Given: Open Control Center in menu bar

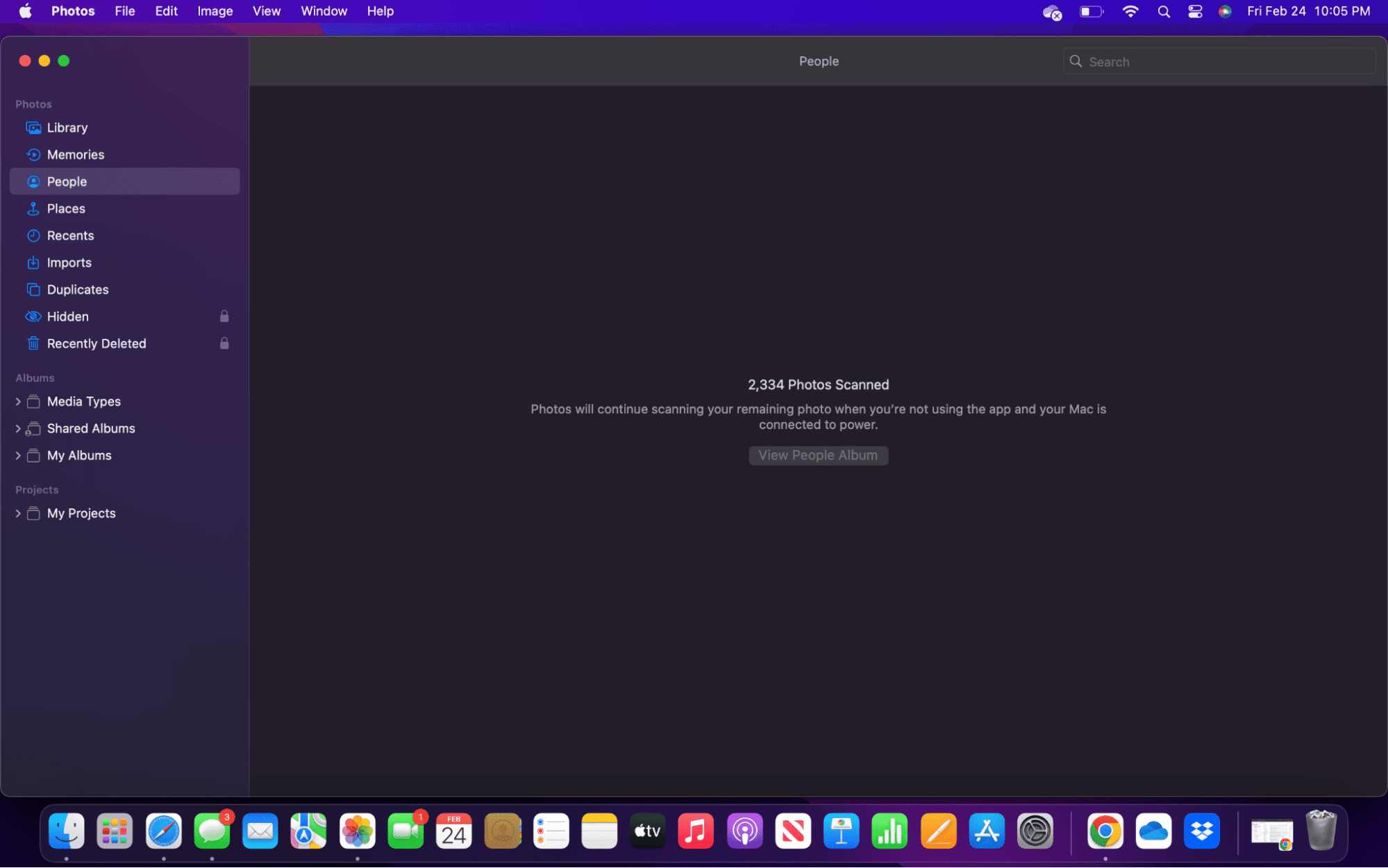Looking at the screenshot, I should [x=1195, y=11].
